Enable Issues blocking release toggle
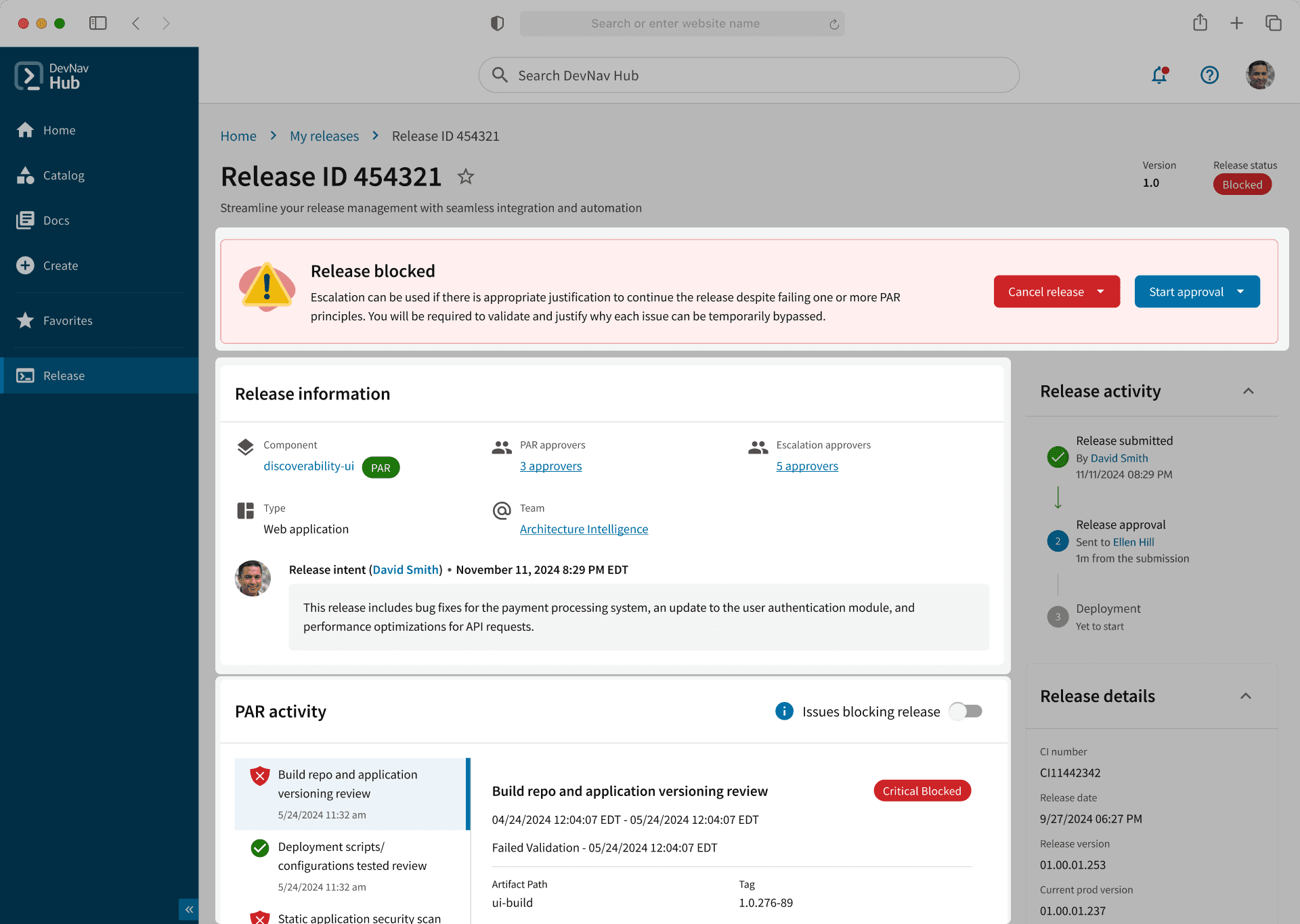1300x924 pixels. click(966, 711)
